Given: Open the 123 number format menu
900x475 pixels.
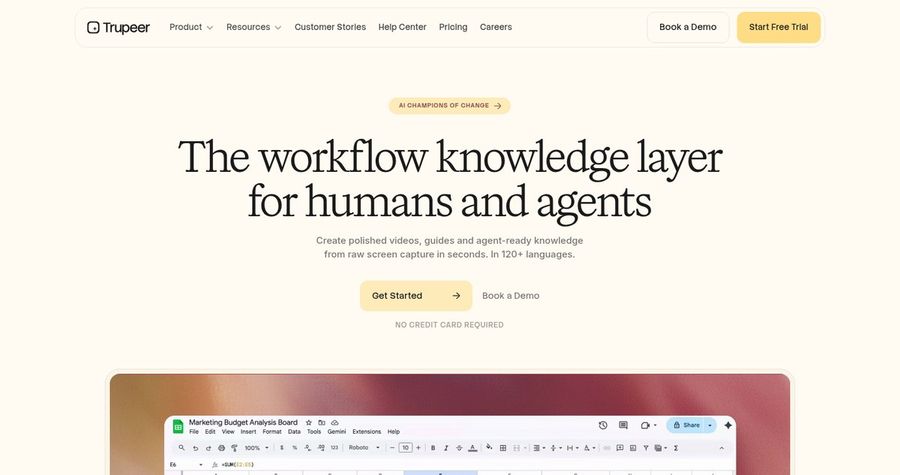Looking at the screenshot, I should click(x=335, y=447).
